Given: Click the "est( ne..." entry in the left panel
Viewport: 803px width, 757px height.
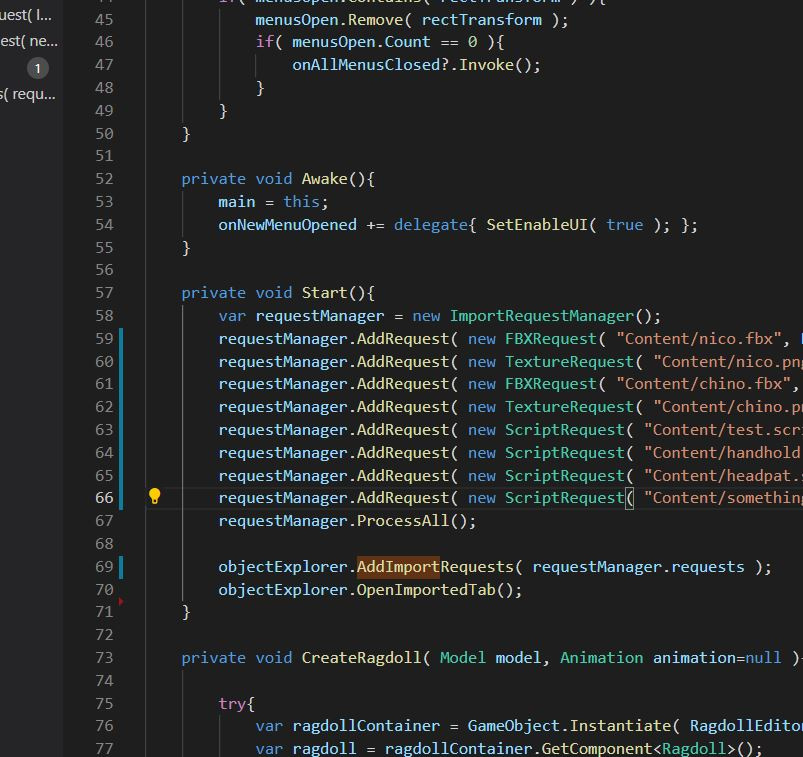Looking at the screenshot, I should tap(29, 41).
